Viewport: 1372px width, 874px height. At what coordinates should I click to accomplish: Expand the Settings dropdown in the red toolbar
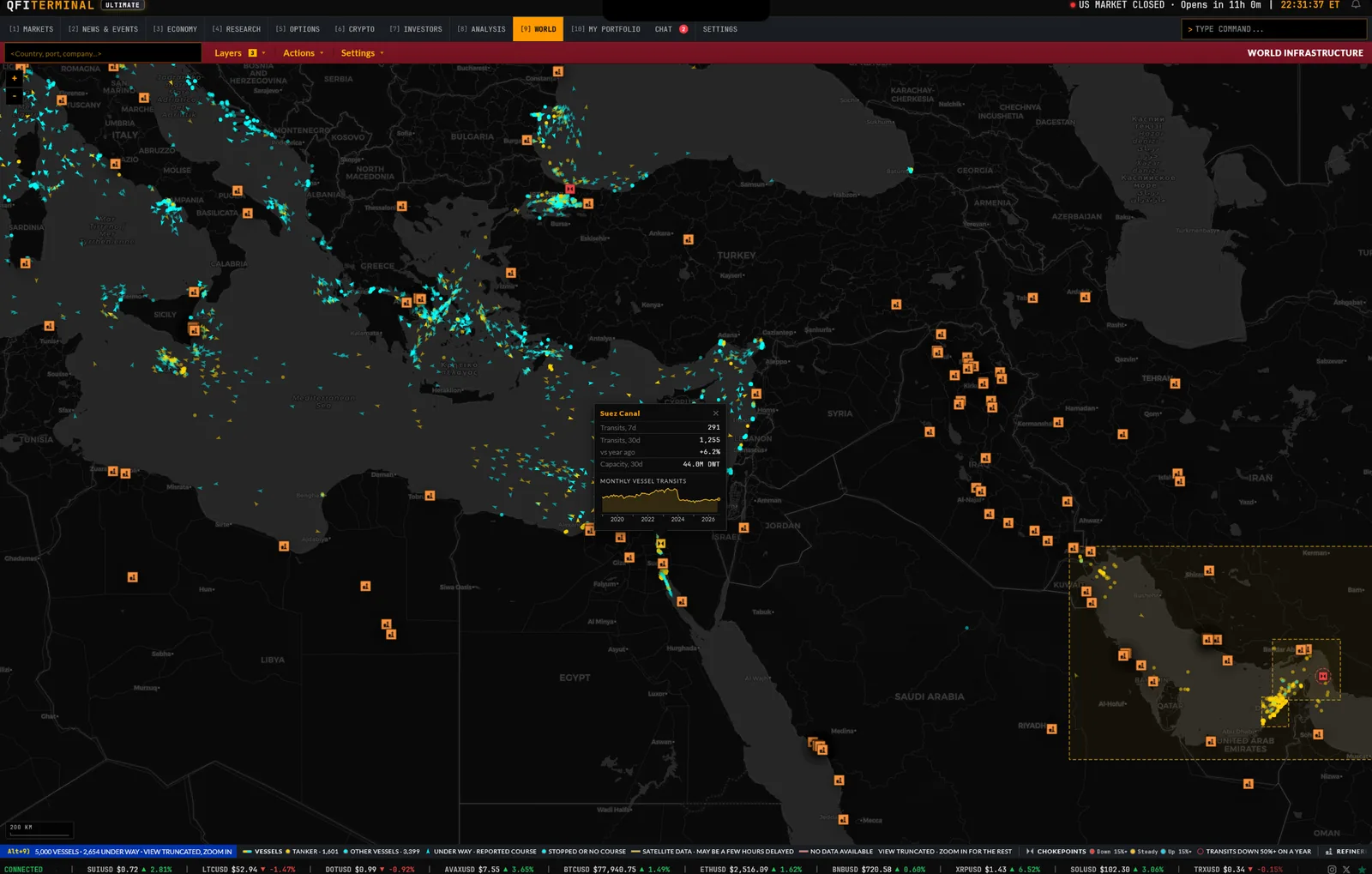pos(362,53)
